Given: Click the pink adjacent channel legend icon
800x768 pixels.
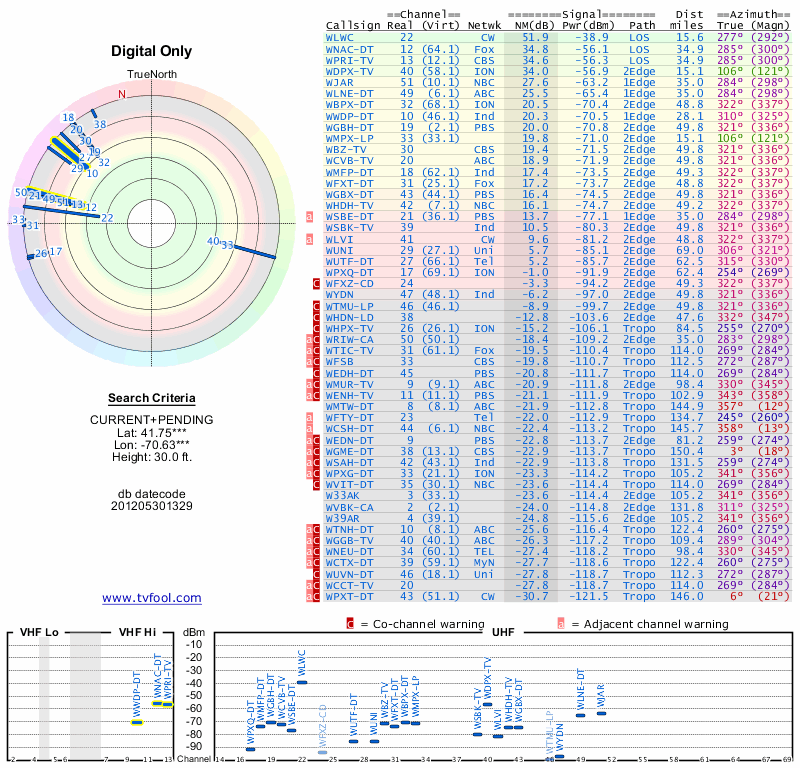Looking at the screenshot, I should click(561, 624).
